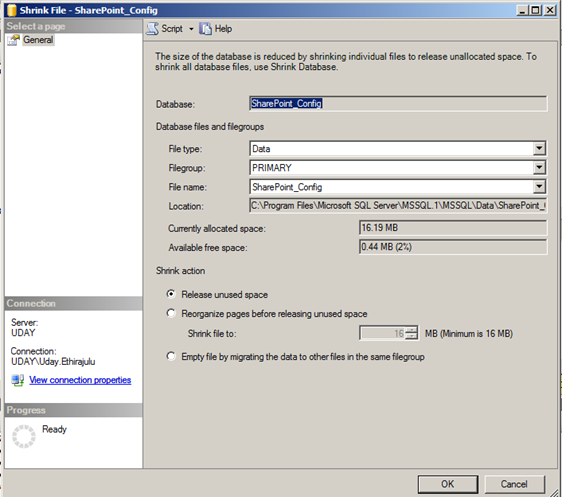Select Reorganize pages before releasing unused space

(x=171, y=313)
